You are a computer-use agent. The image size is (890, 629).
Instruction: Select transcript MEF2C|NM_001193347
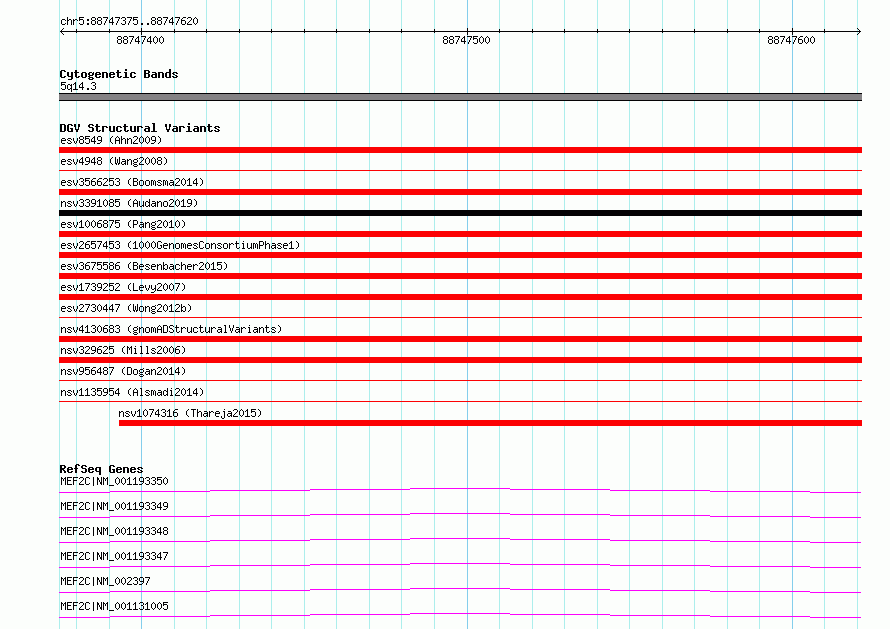click(114, 556)
